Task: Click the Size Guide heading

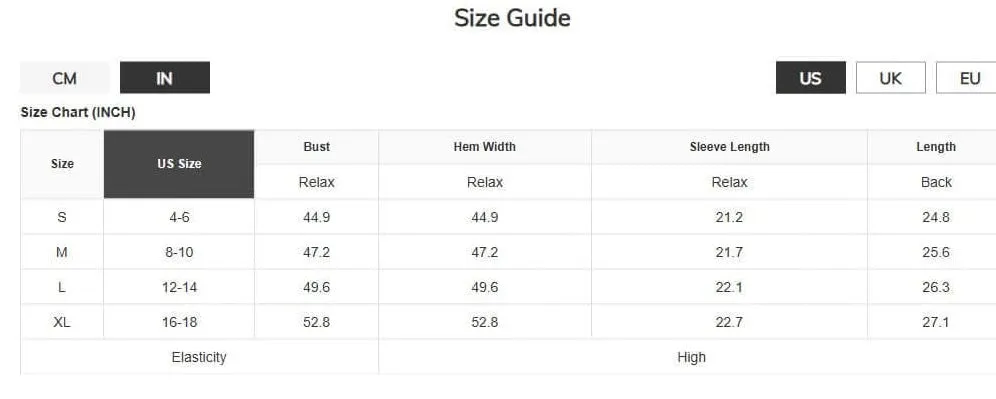Action: 512,18
